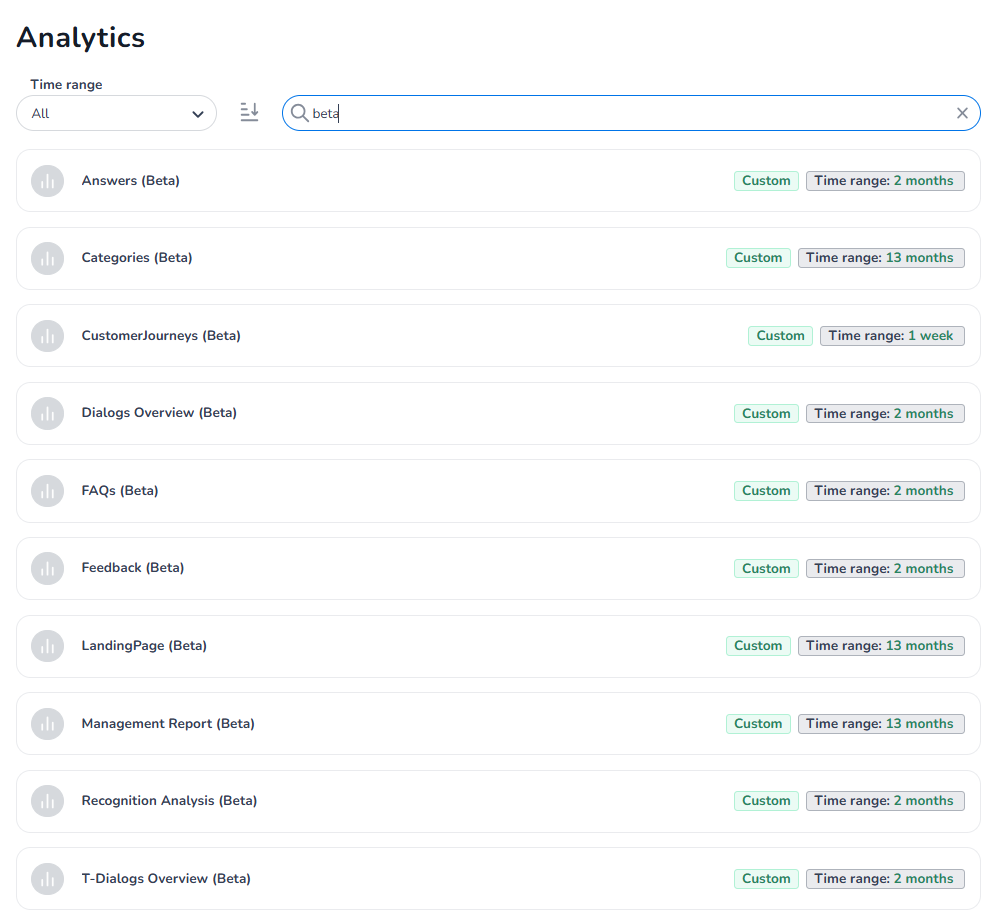
Task: Click the FAQs (Beta) chart icon
Action: (47, 491)
